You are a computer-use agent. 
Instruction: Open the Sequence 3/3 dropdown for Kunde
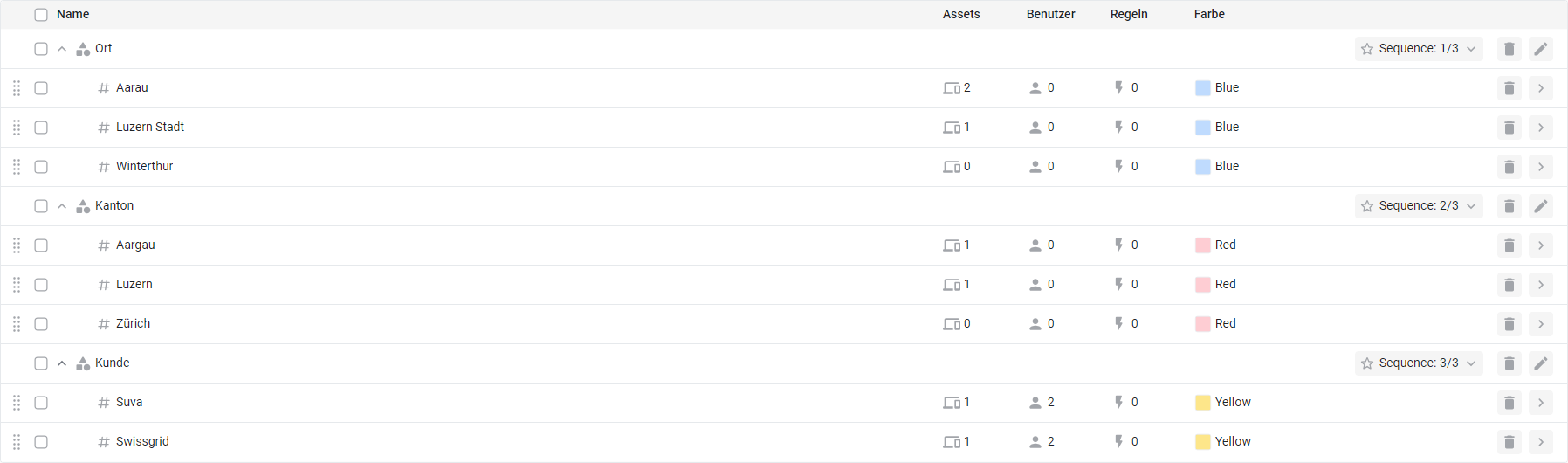pyautogui.click(x=1418, y=363)
